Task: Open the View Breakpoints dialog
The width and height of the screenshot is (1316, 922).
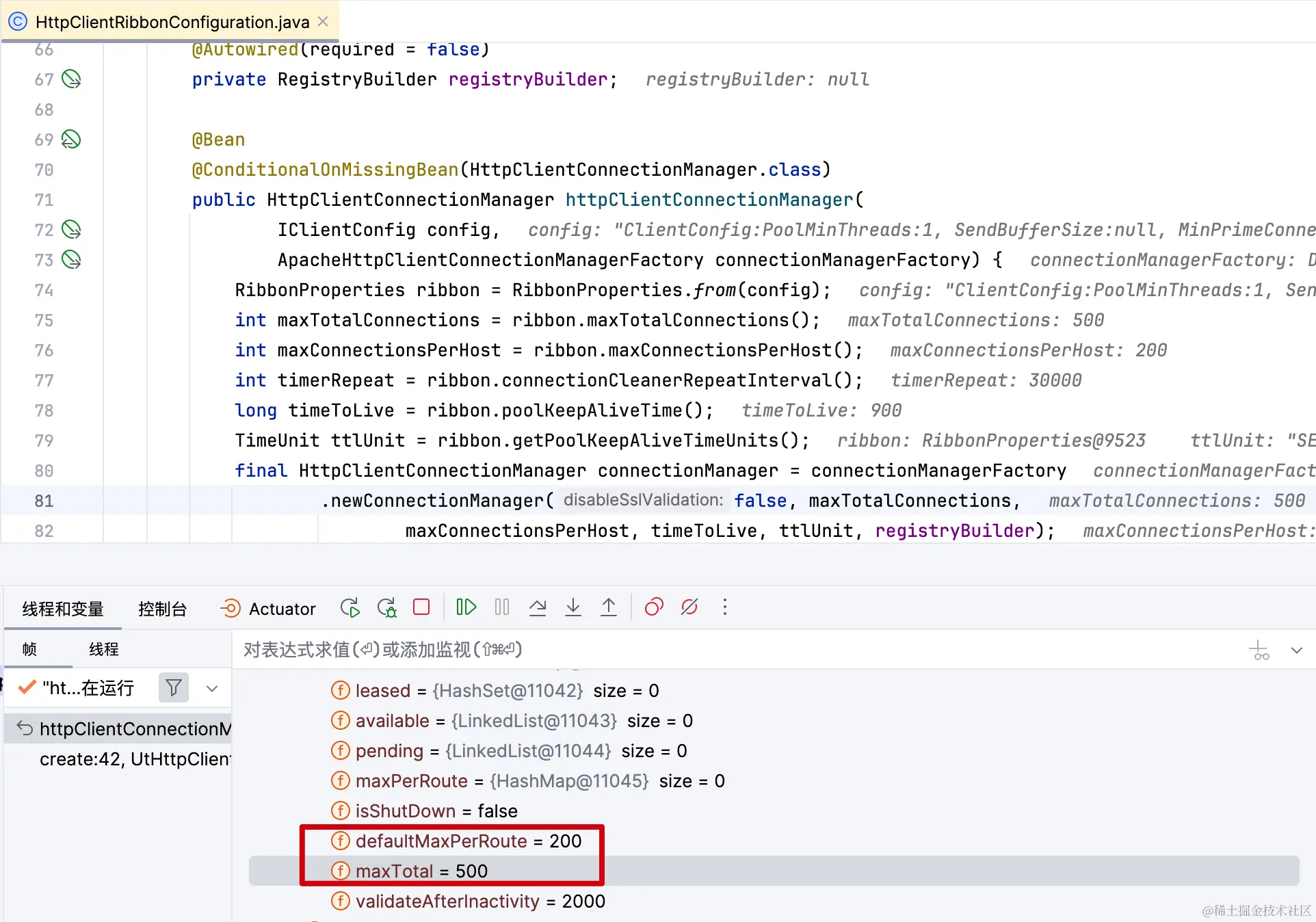Action: coord(654,607)
